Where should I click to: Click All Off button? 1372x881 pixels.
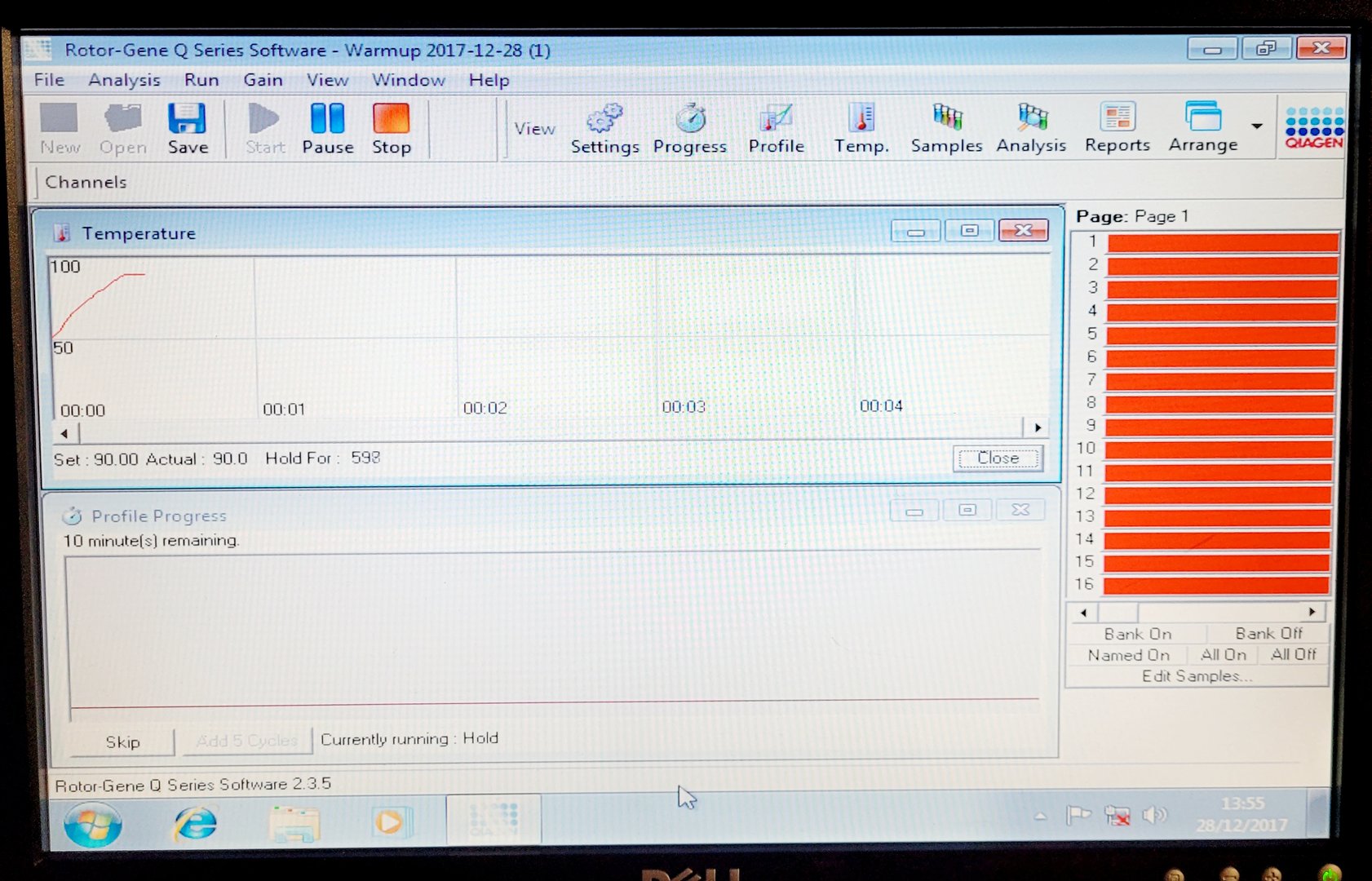[x=1293, y=654]
